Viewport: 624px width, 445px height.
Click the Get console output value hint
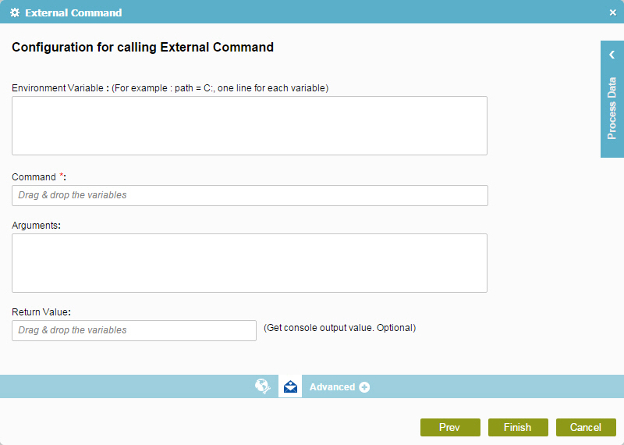click(339, 328)
